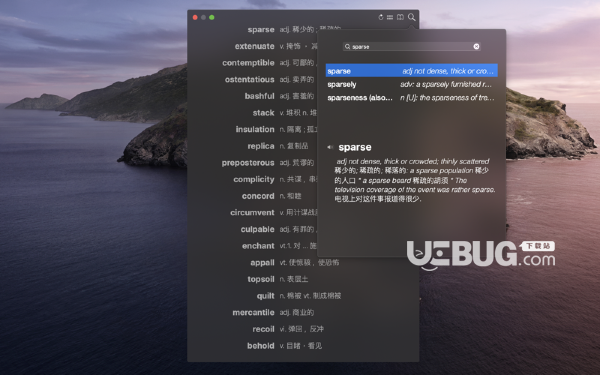Clear the search field text
Screen dimensions: 600x375
(476, 46)
